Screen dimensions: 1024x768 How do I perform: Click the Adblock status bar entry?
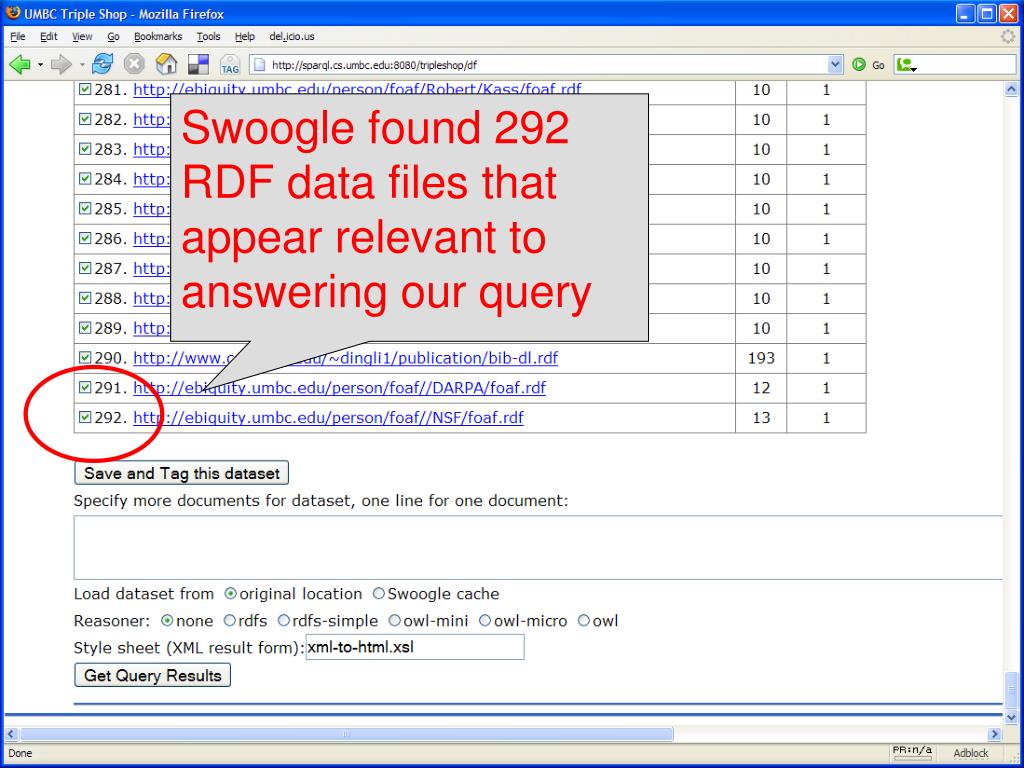[970, 753]
